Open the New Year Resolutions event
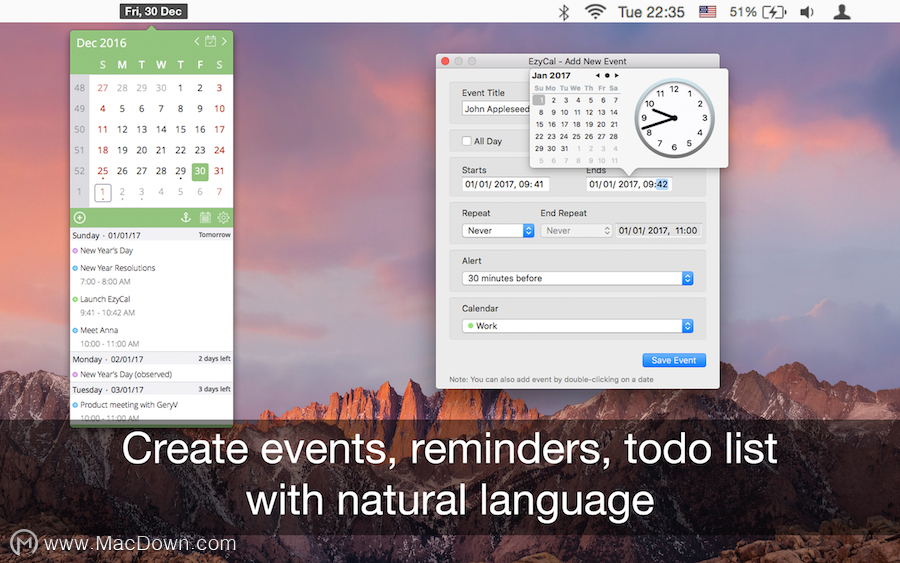900x563 pixels. pos(118,268)
